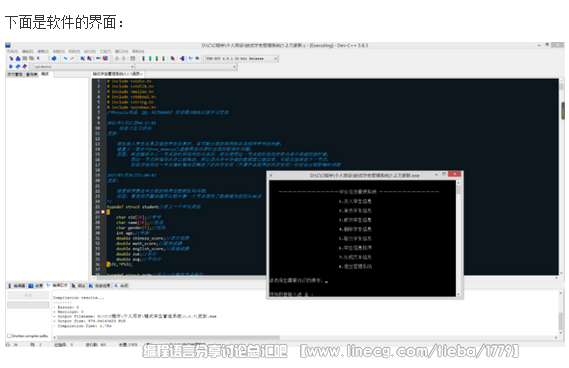
Task: Click the Save All toolbar icon
Action: click(x=32, y=58)
